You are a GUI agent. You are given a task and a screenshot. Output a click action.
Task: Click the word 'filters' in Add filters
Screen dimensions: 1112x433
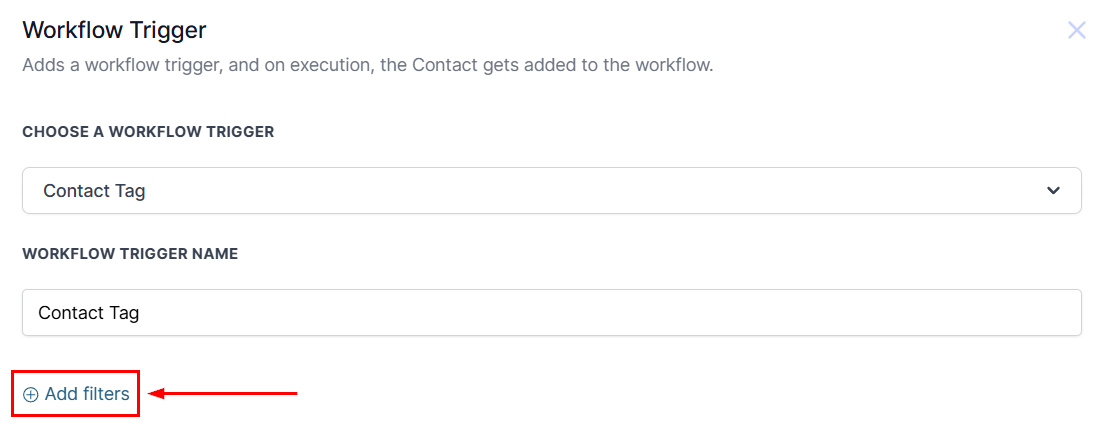pos(104,394)
